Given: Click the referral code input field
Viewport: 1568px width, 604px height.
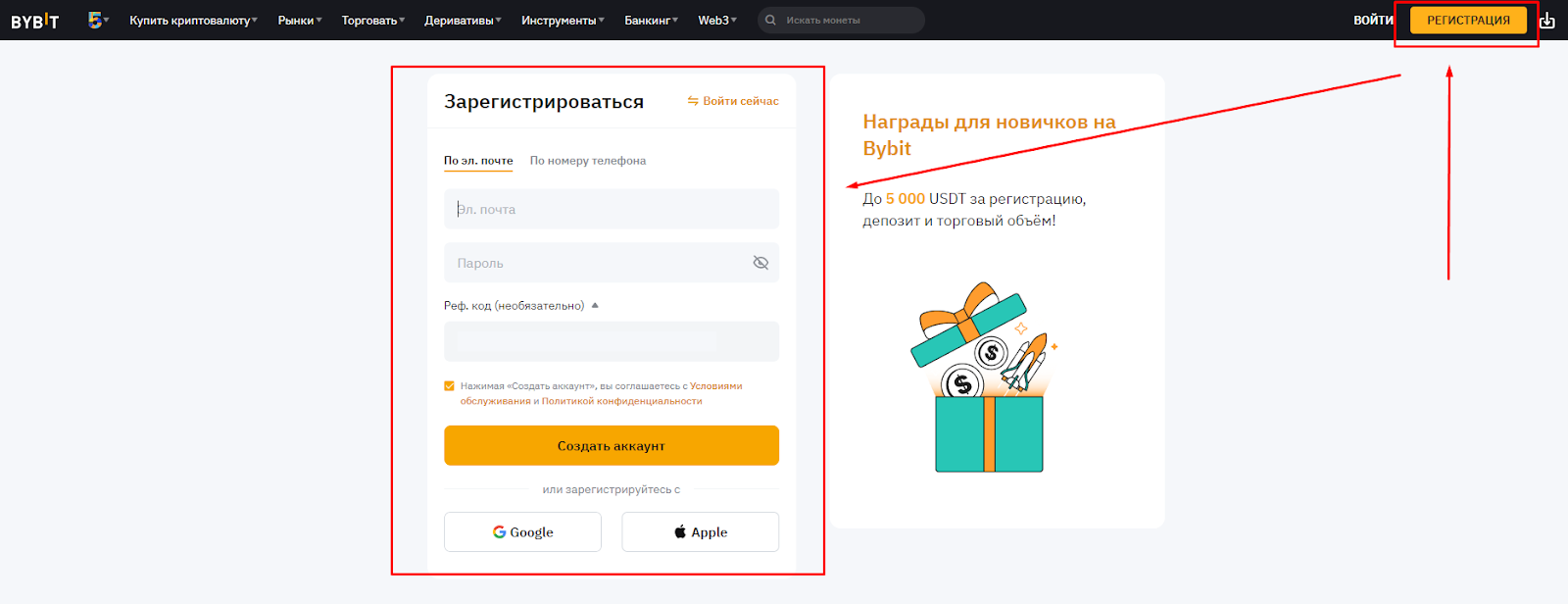Looking at the screenshot, I should coord(612,341).
